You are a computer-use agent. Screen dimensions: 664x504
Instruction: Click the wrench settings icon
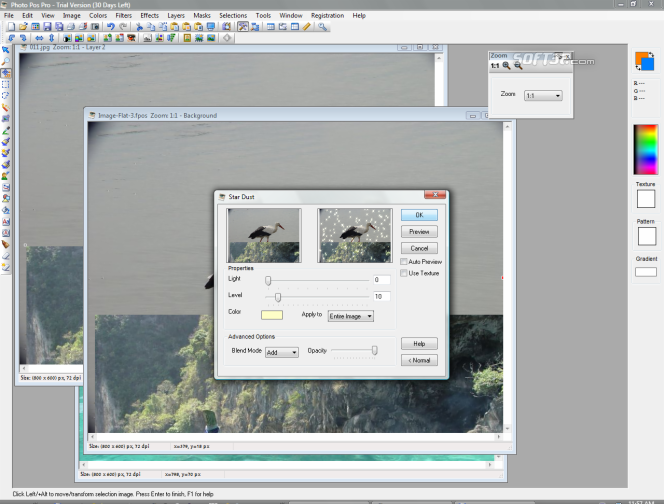click(323, 27)
